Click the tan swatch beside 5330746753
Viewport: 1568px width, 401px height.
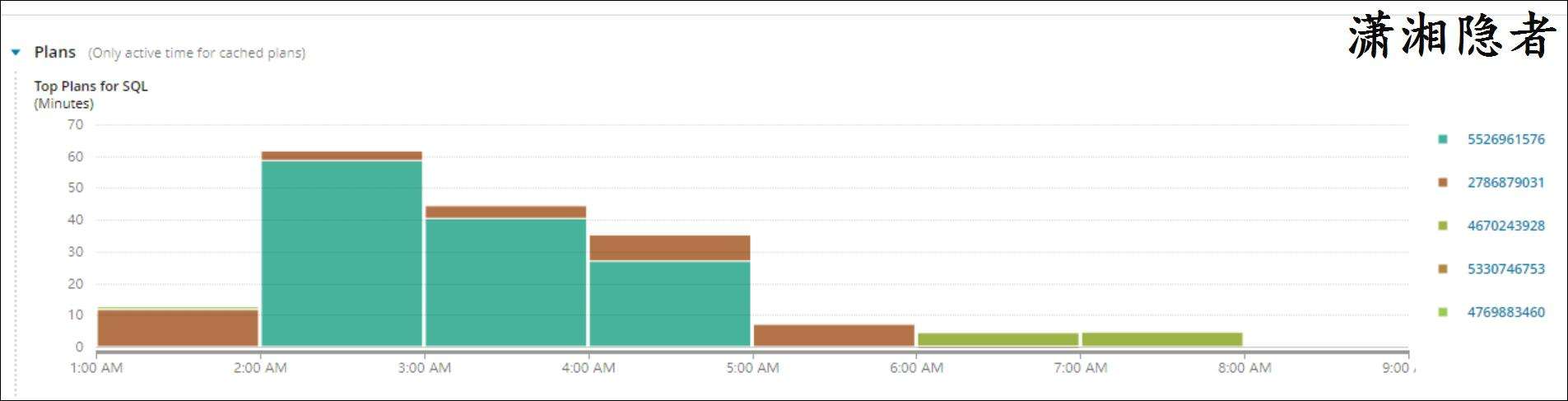(x=1442, y=268)
